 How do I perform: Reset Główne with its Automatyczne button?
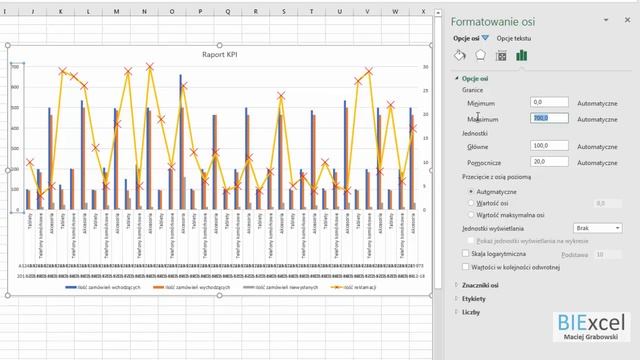[x=597, y=147]
